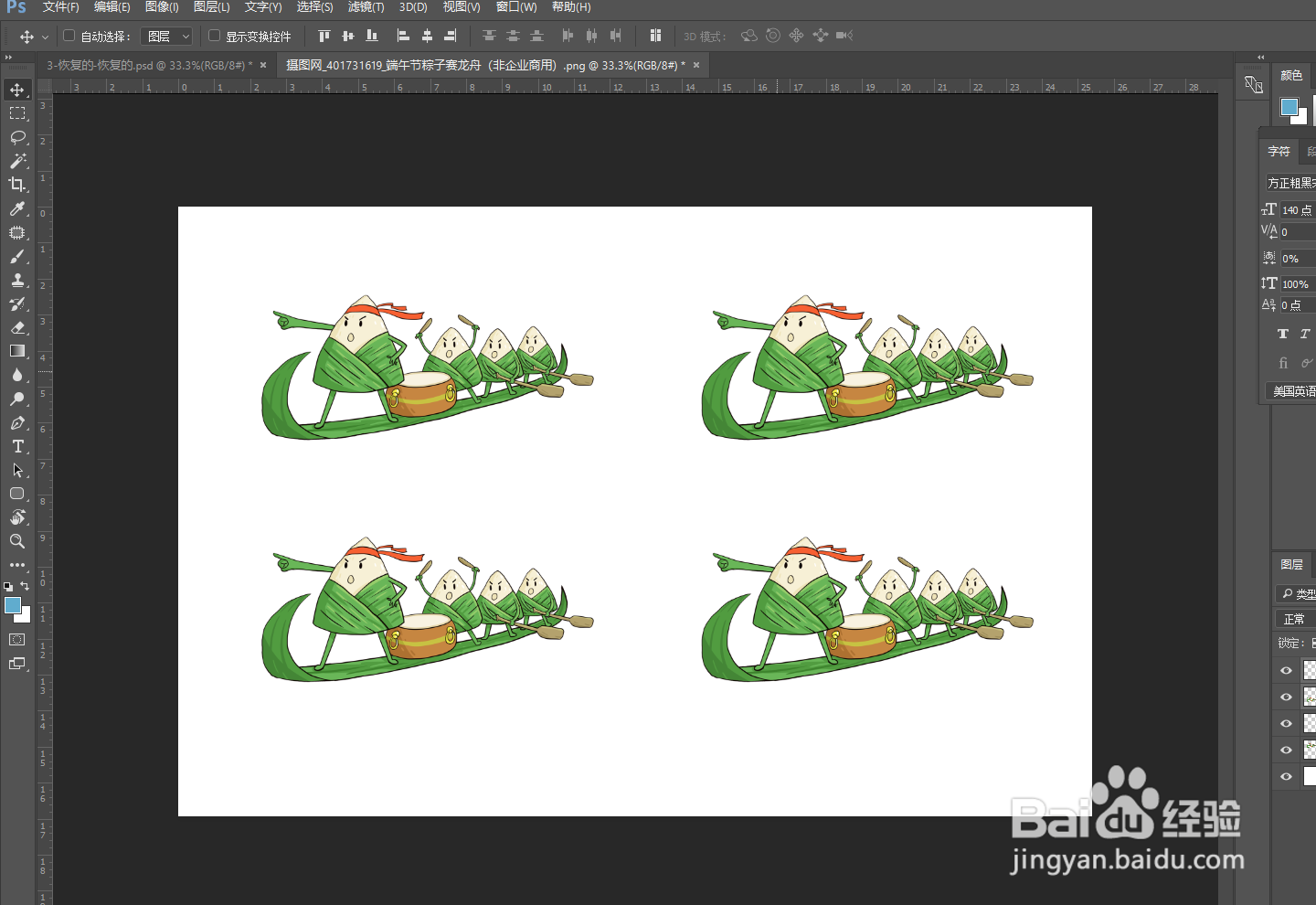Click the Color panel foreground blue swatch

tap(1289, 107)
